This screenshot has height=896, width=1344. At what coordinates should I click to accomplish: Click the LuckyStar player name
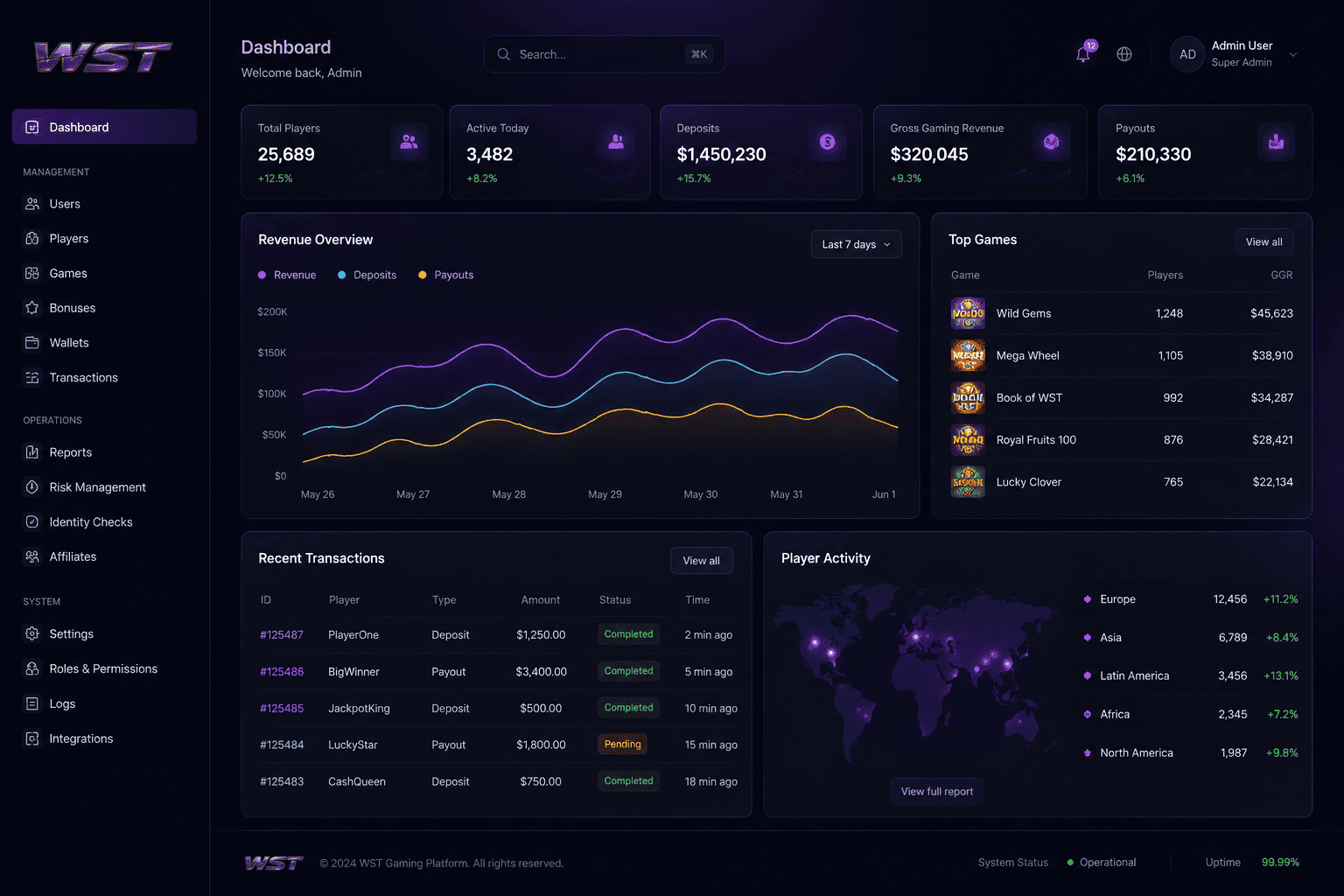[x=353, y=745]
